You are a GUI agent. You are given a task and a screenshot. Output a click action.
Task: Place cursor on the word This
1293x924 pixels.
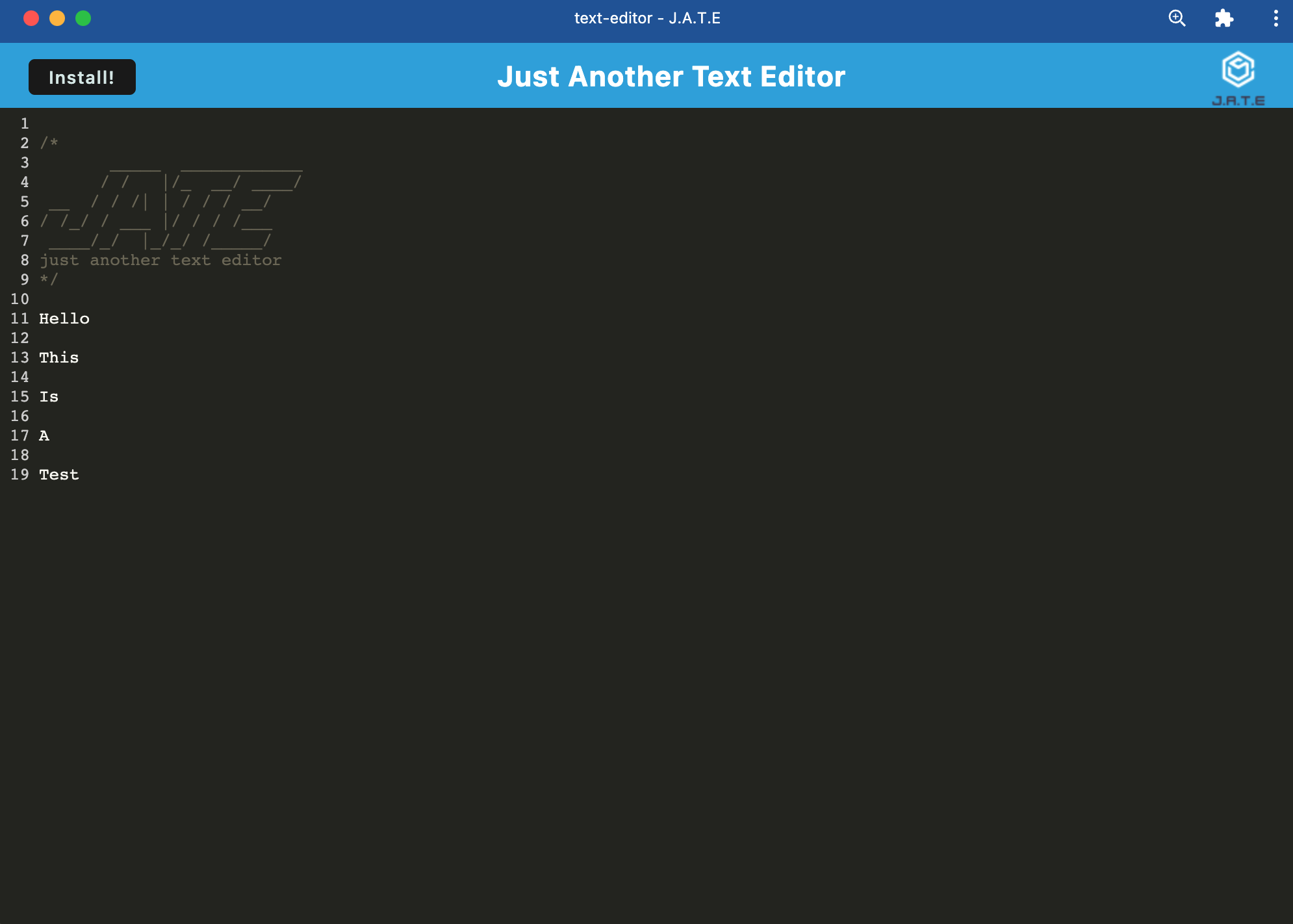[58, 358]
